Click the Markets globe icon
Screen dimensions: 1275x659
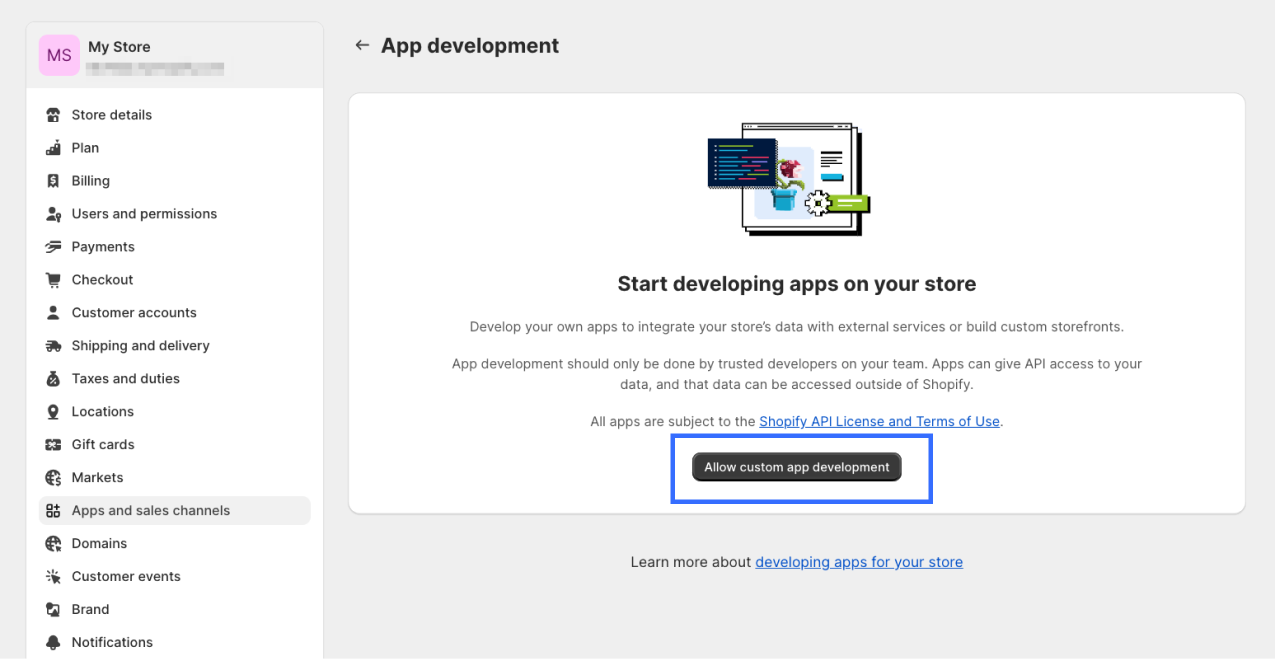coord(54,478)
